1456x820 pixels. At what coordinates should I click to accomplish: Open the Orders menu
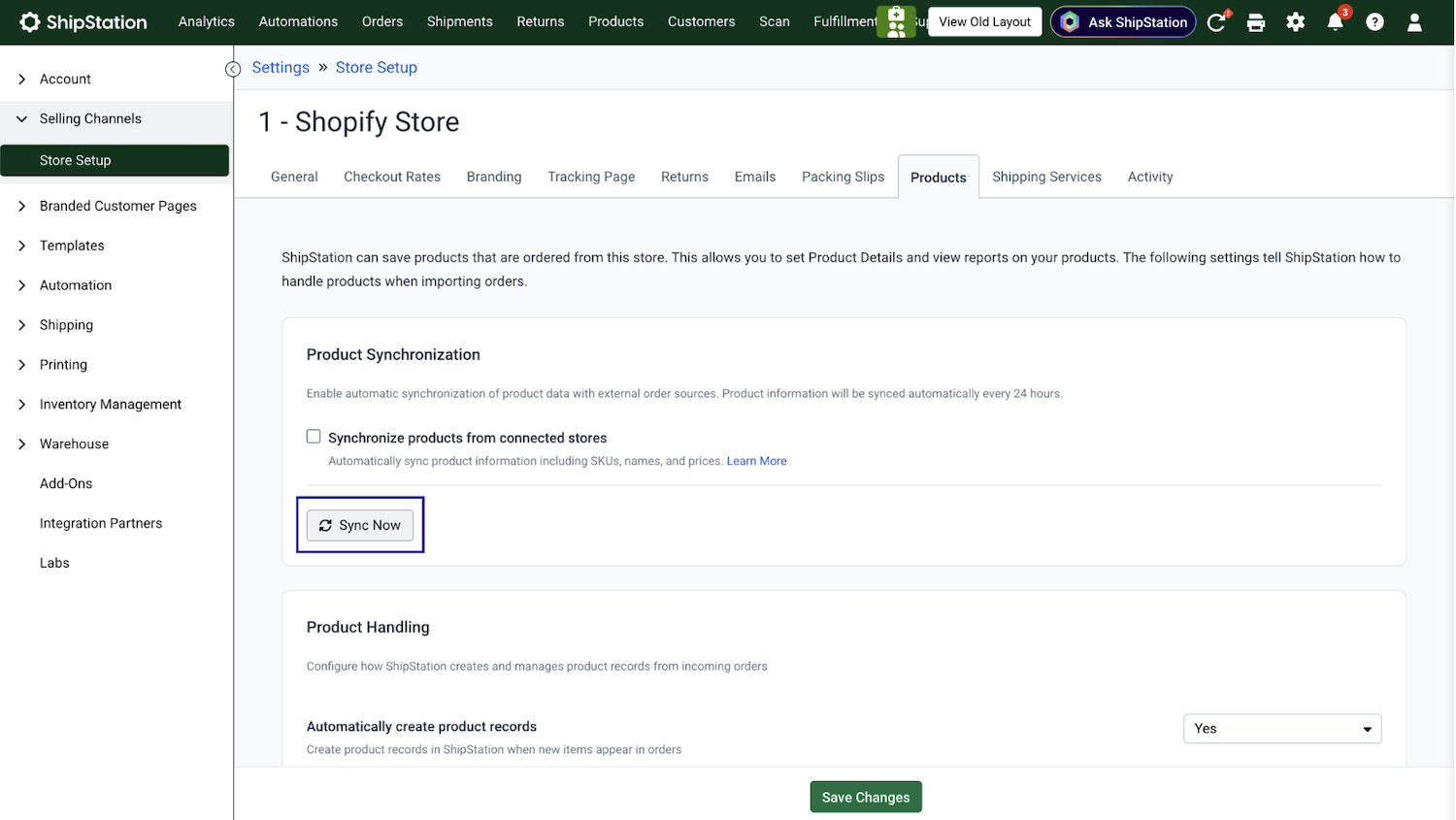point(382,21)
